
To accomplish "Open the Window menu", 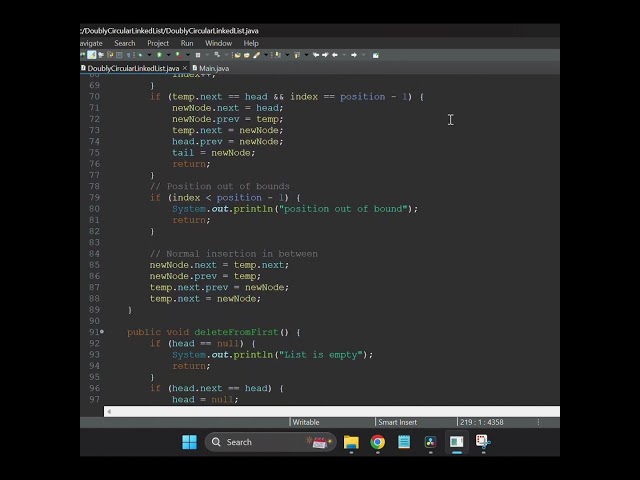I will click(218, 43).
